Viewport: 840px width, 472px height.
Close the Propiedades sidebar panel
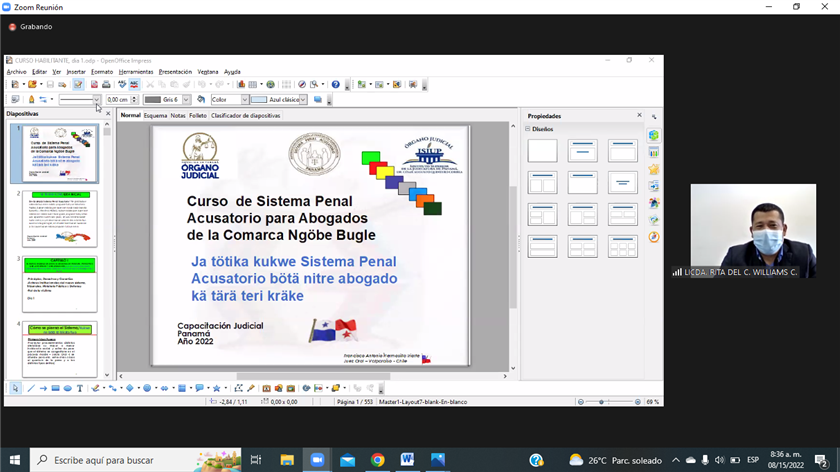tap(639, 115)
